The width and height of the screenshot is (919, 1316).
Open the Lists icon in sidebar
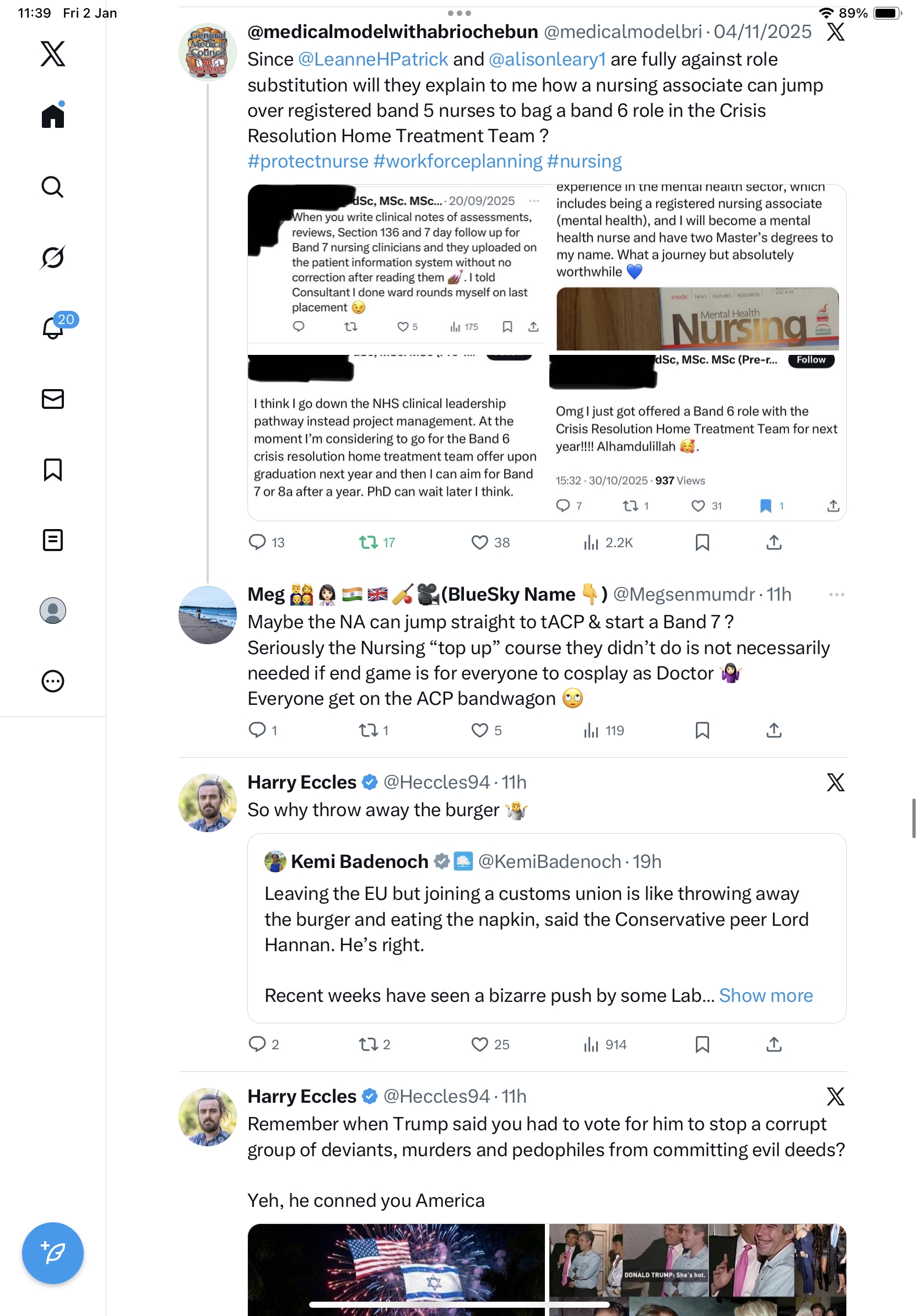tap(53, 540)
